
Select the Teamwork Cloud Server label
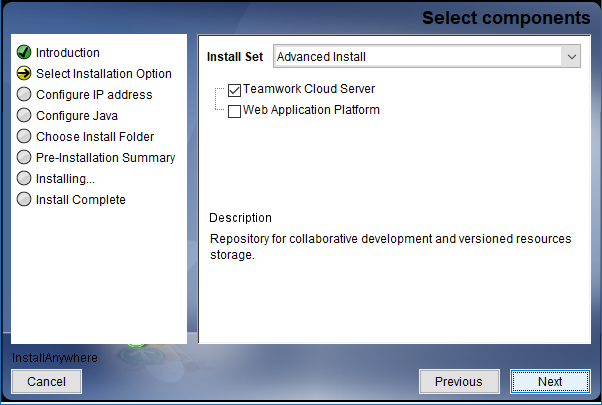tap(309, 89)
